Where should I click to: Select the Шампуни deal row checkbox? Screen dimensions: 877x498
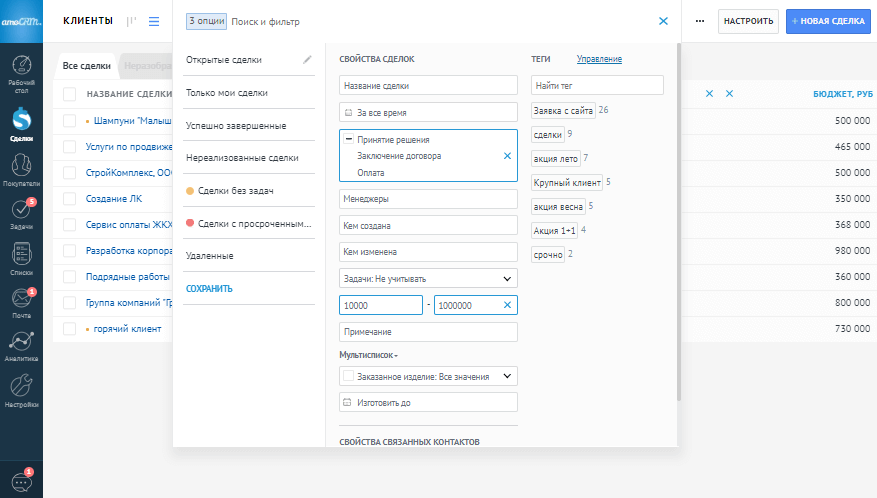pos(69,120)
